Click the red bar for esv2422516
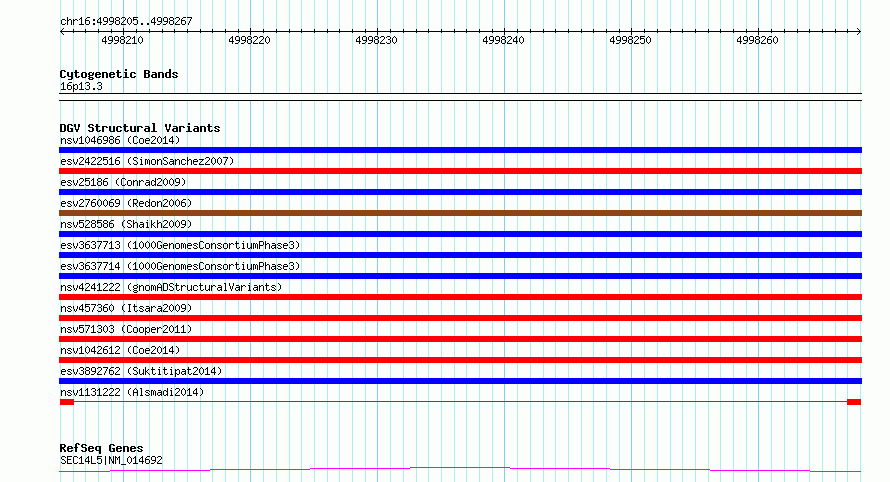 (x=460, y=171)
